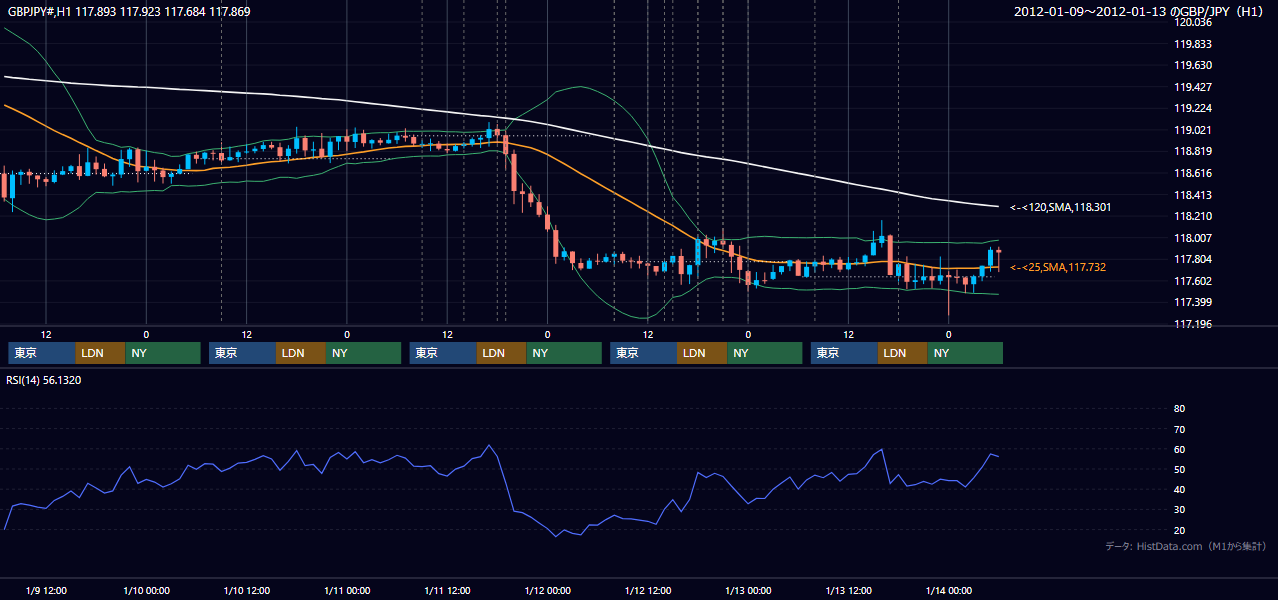Image resolution: width=1278 pixels, height=600 pixels.
Task: Click RSI scale value 60
Action: tap(1179, 449)
